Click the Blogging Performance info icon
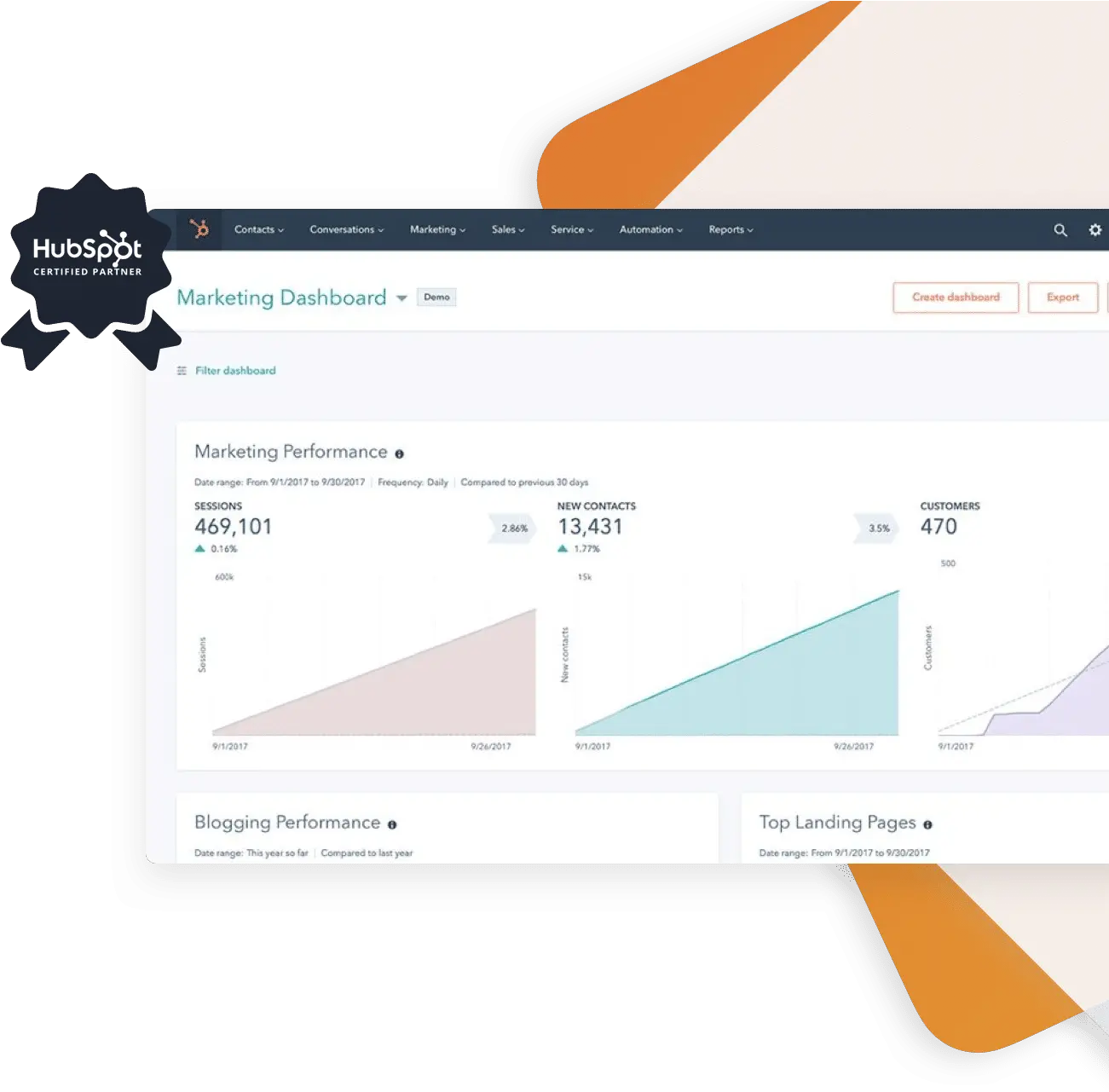The image size is (1109, 1092). pyautogui.click(x=392, y=825)
